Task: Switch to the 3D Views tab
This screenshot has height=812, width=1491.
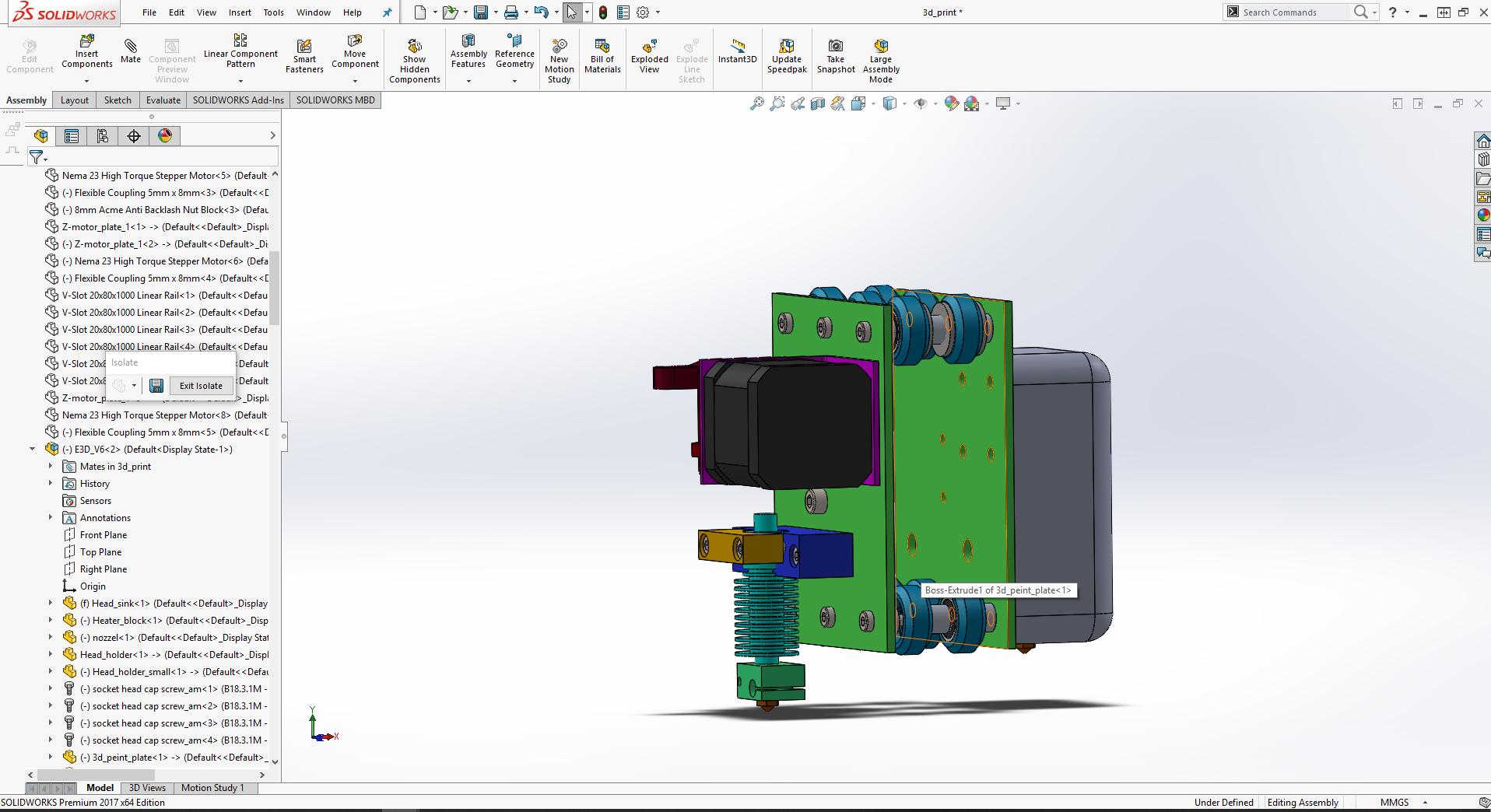Action: pos(147,788)
